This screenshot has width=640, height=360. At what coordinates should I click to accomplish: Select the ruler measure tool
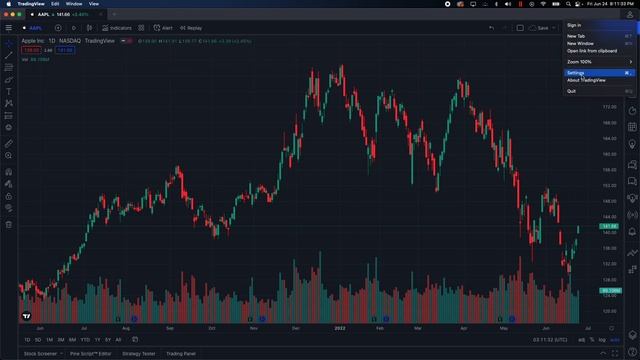click(x=9, y=143)
